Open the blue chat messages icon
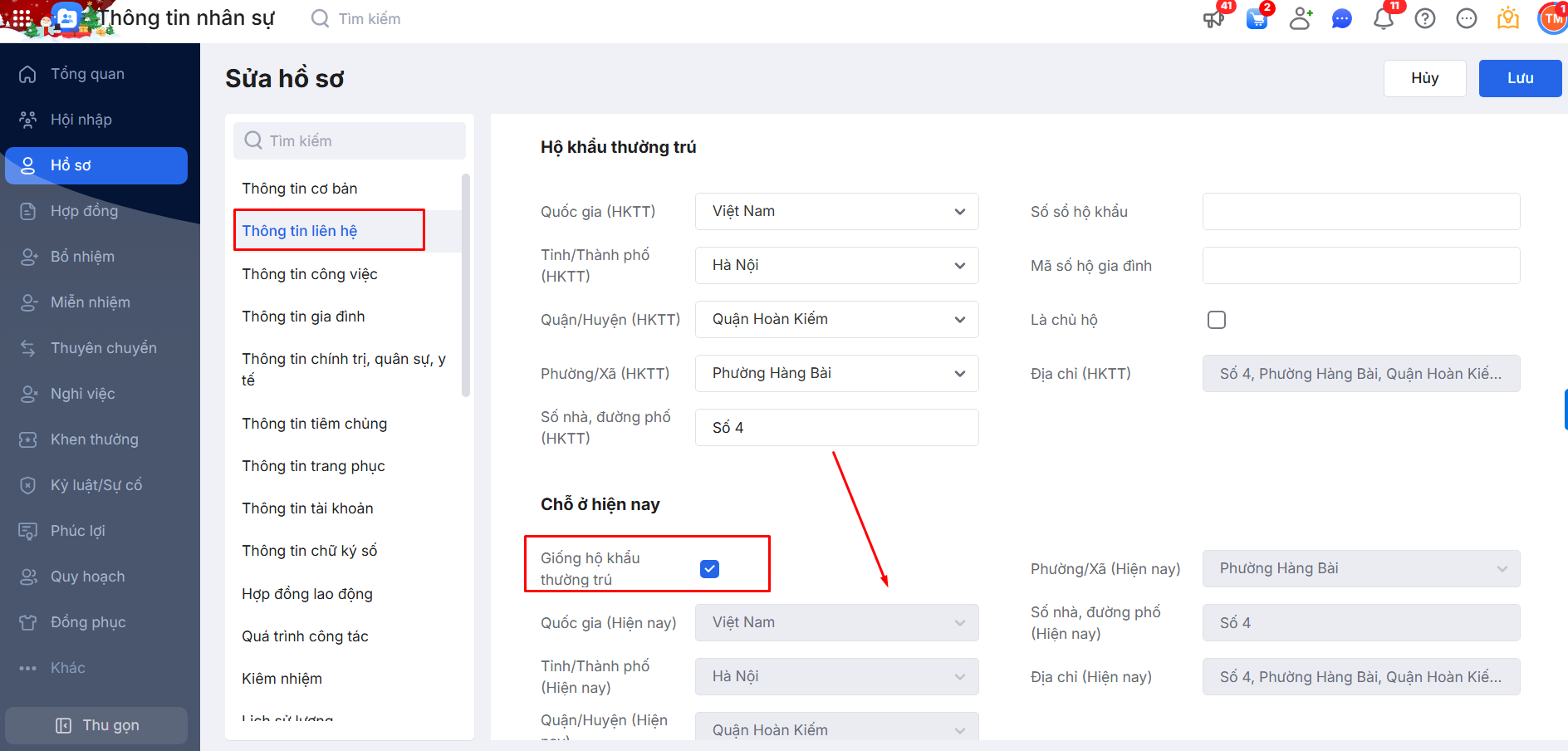The image size is (1568, 751). (x=1342, y=19)
